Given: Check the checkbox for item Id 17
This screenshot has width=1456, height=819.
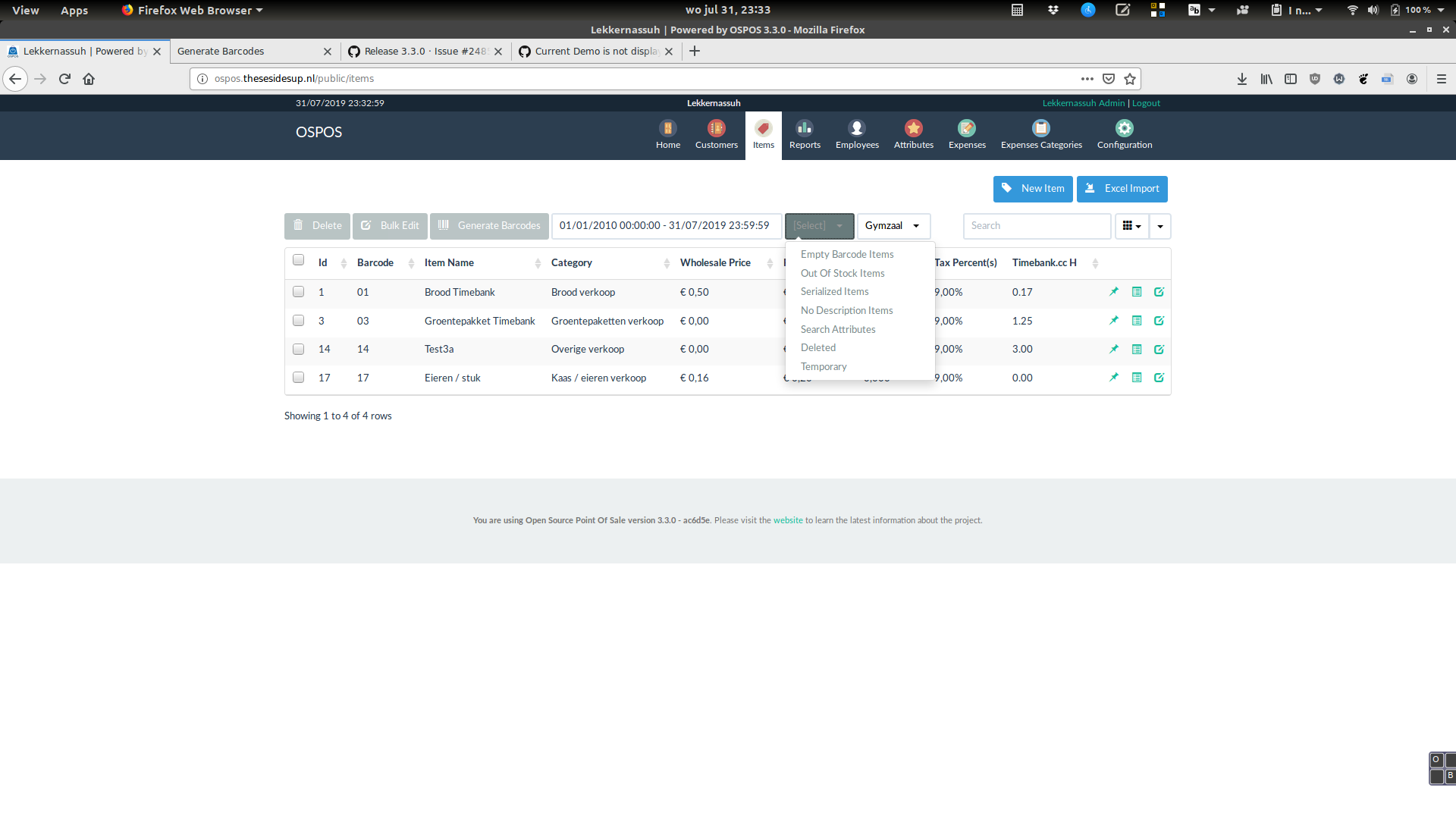Looking at the screenshot, I should coord(298,377).
